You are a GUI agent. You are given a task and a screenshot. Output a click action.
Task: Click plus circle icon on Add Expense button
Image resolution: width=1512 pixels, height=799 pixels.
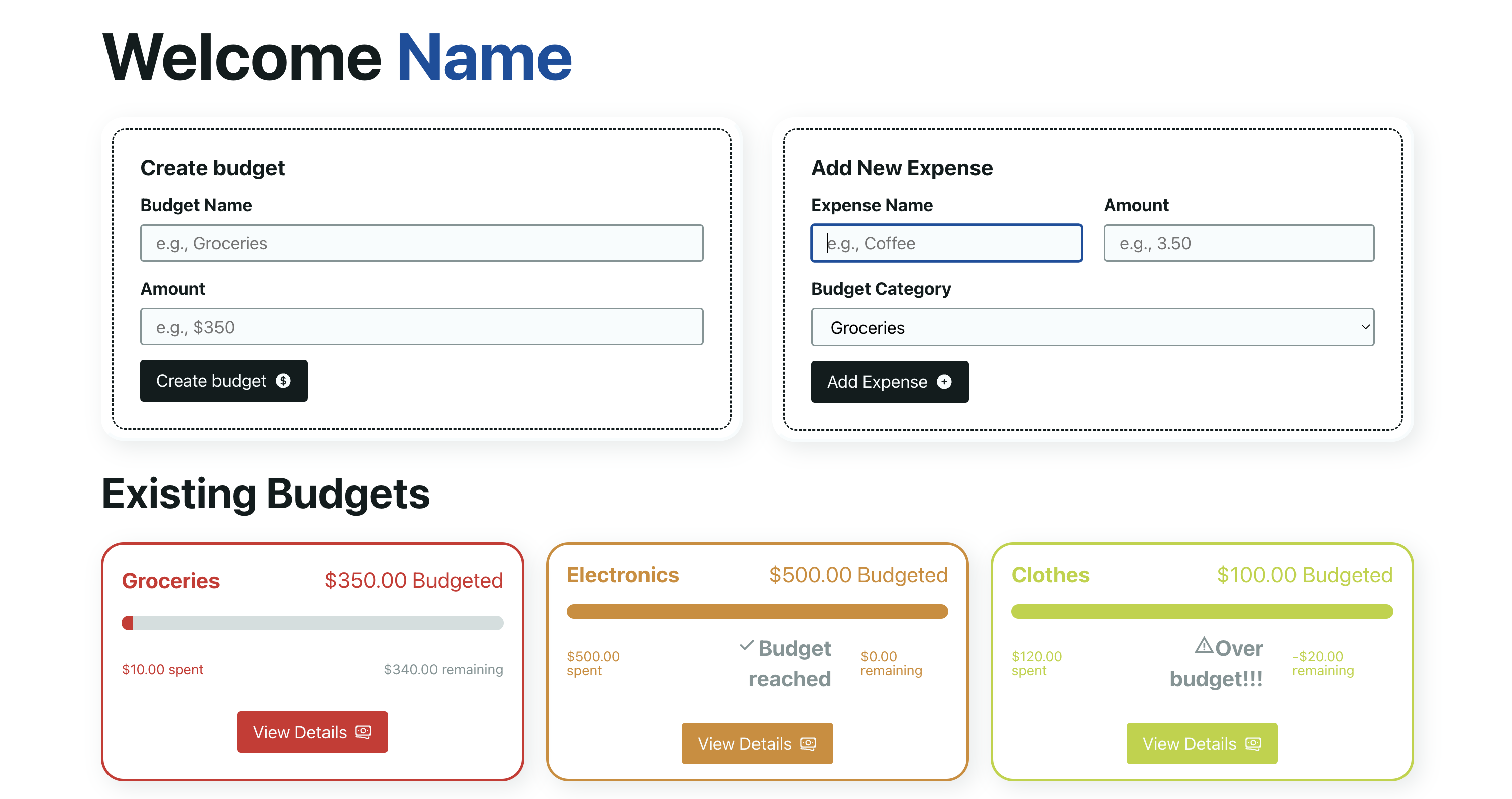(944, 382)
